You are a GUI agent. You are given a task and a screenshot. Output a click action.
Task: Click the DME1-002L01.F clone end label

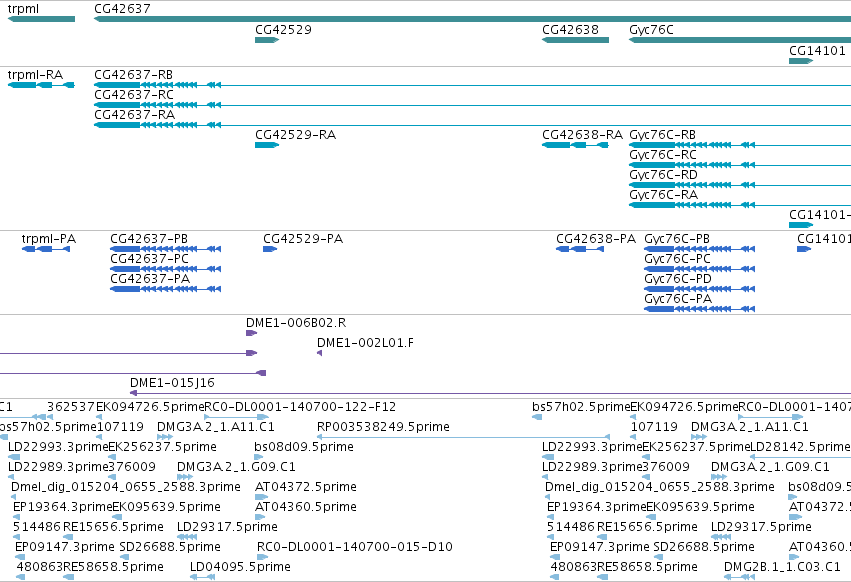(365, 343)
